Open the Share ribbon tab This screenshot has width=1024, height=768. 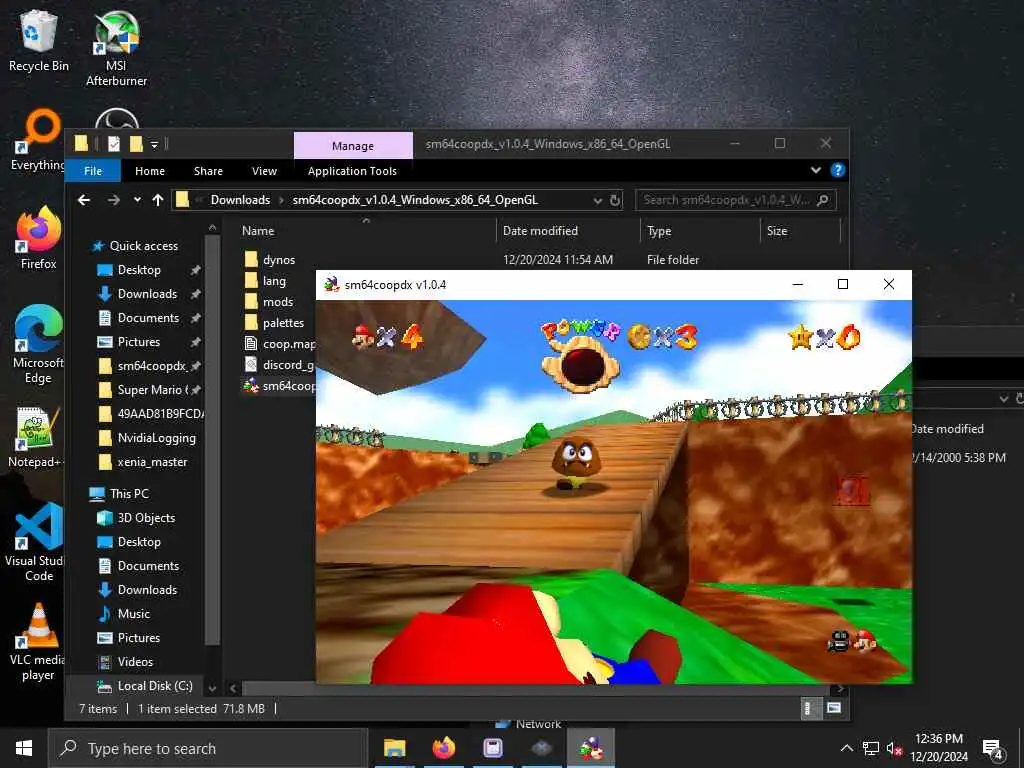coord(208,171)
